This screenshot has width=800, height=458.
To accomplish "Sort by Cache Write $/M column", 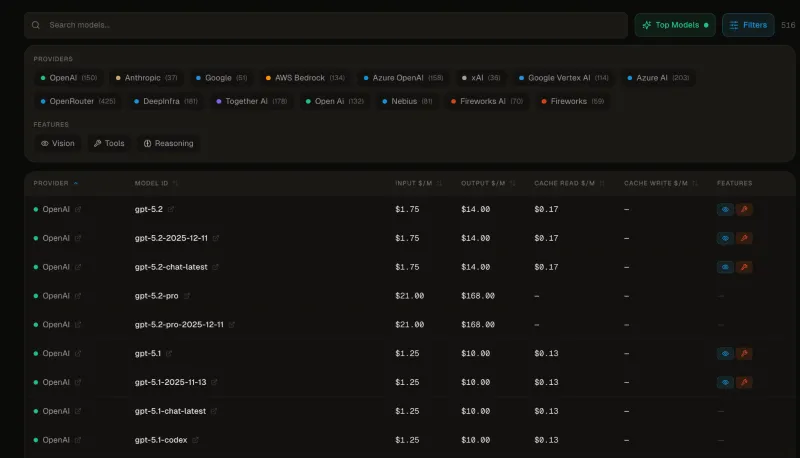I will (660, 183).
